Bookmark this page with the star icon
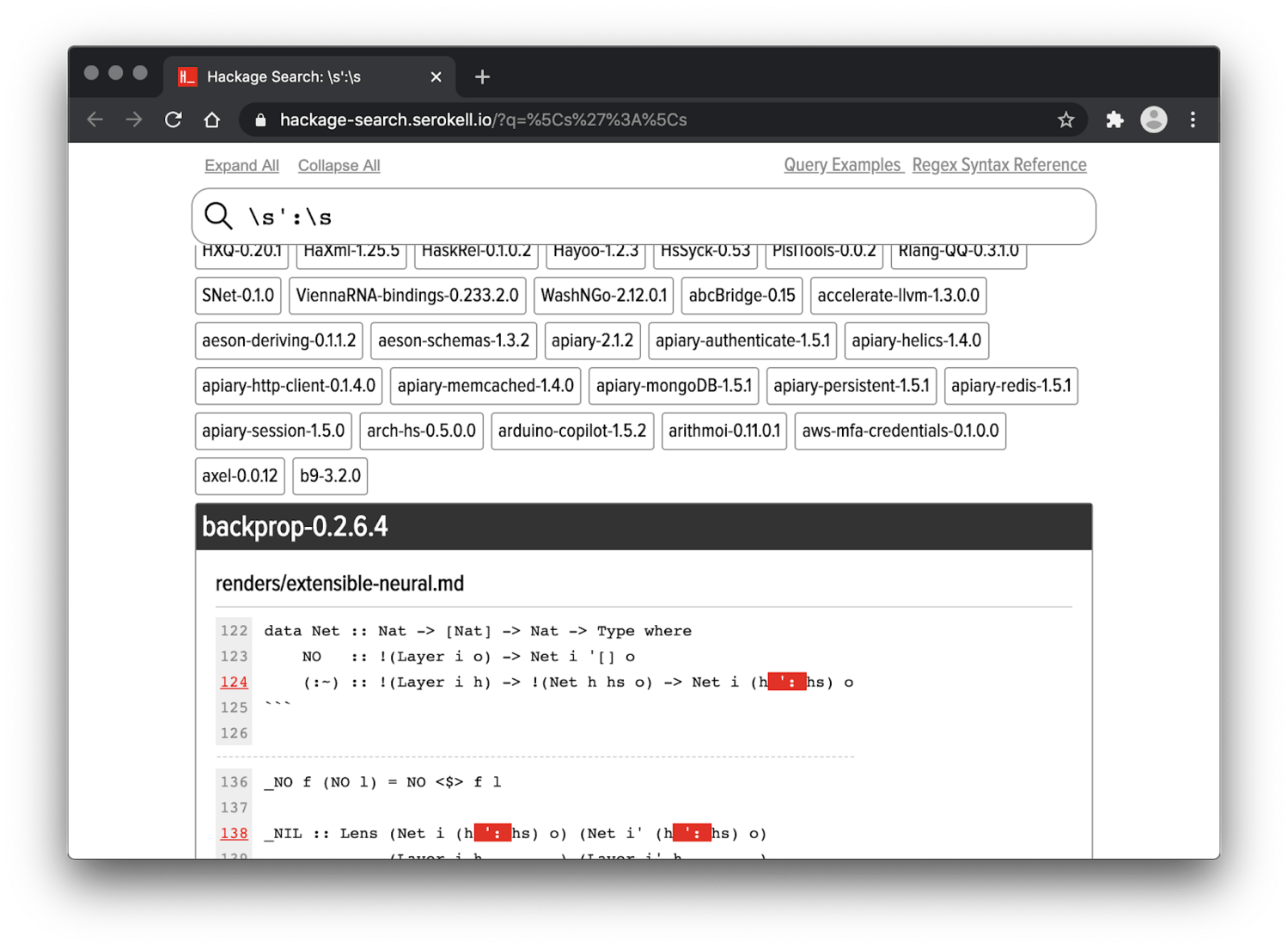 1065,119
